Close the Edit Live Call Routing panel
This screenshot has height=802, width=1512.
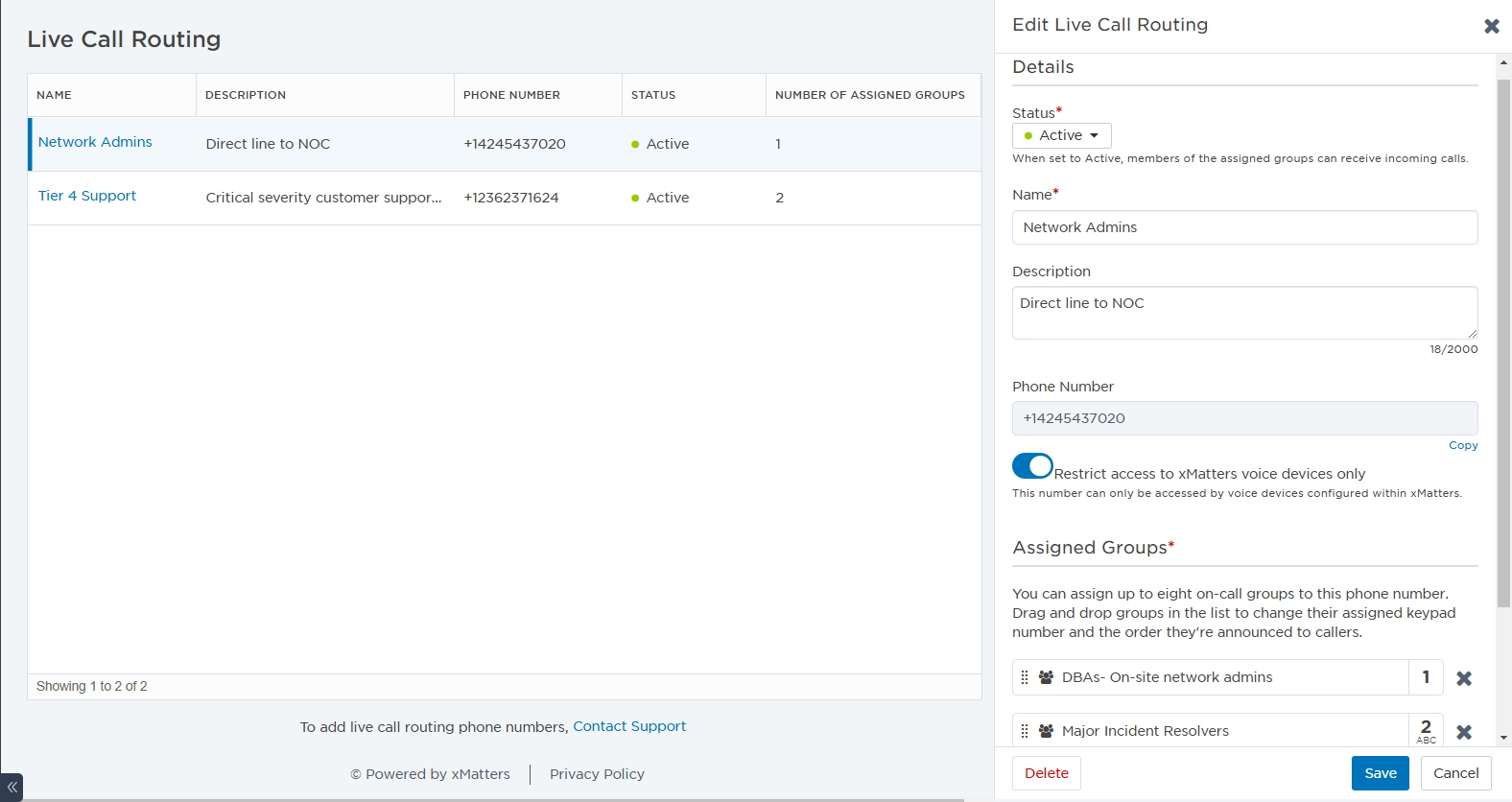pyautogui.click(x=1491, y=26)
